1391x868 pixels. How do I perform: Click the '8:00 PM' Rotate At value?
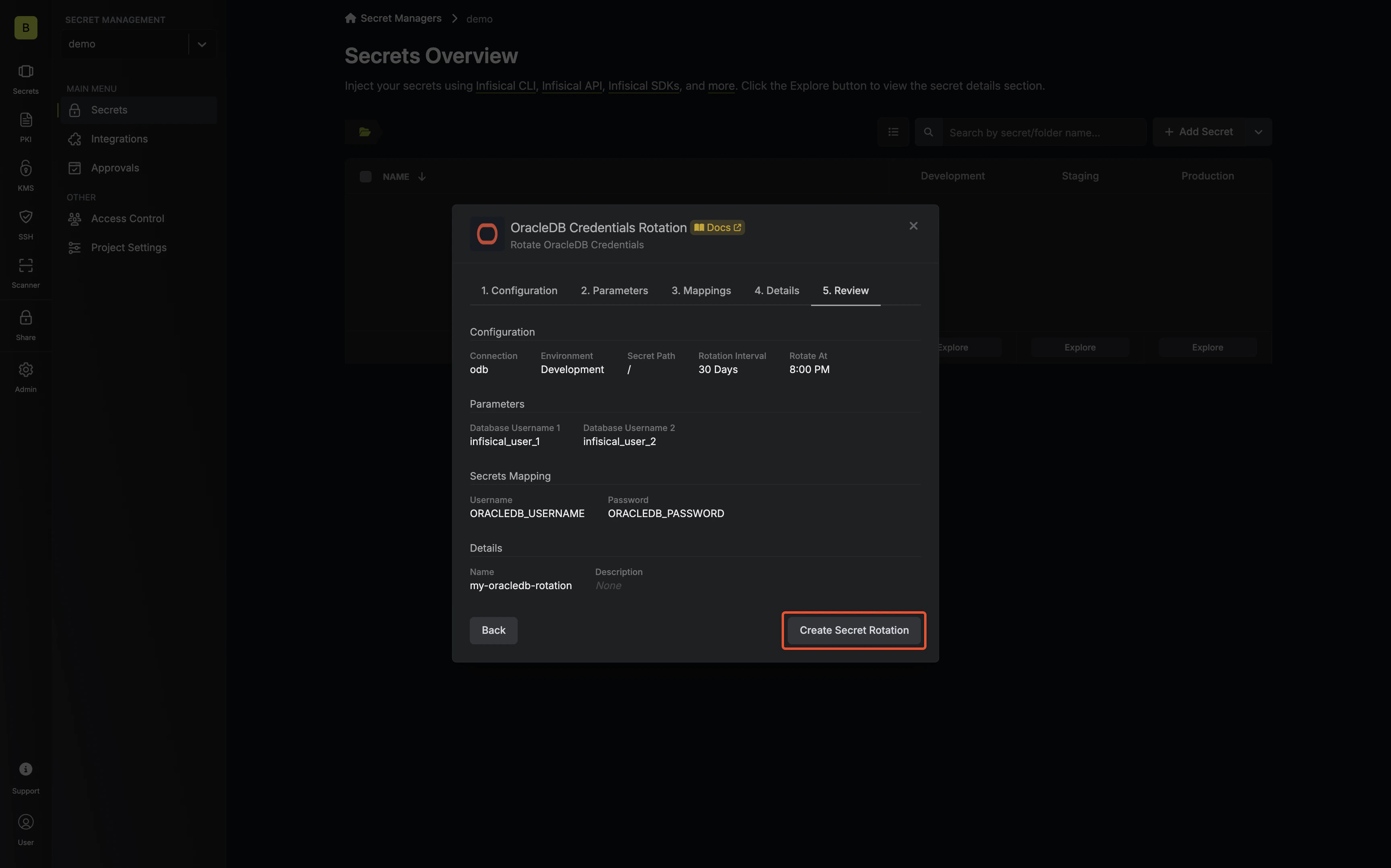(809, 370)
